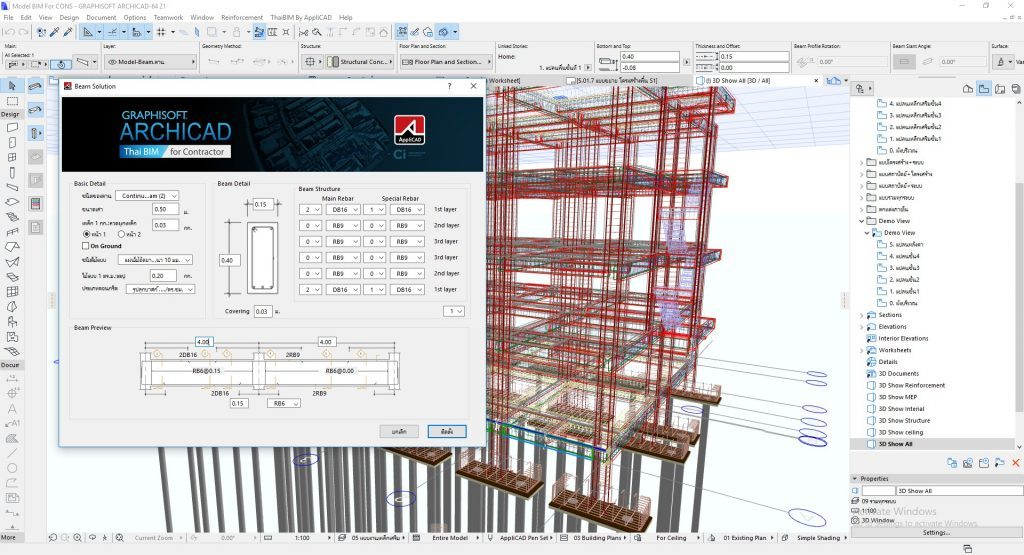Open the File menu
The image size is (1024, 555).
coord(8,18)
